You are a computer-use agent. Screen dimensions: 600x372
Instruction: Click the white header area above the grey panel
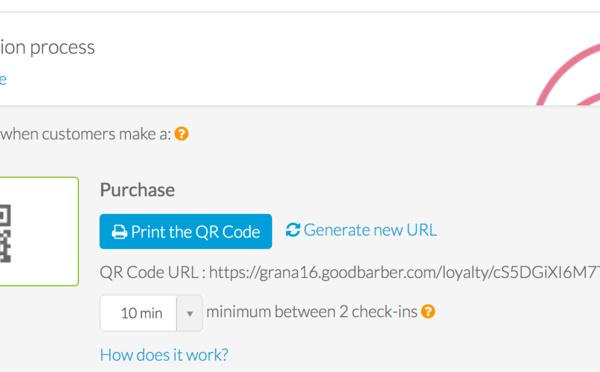(x=300, y=59)
